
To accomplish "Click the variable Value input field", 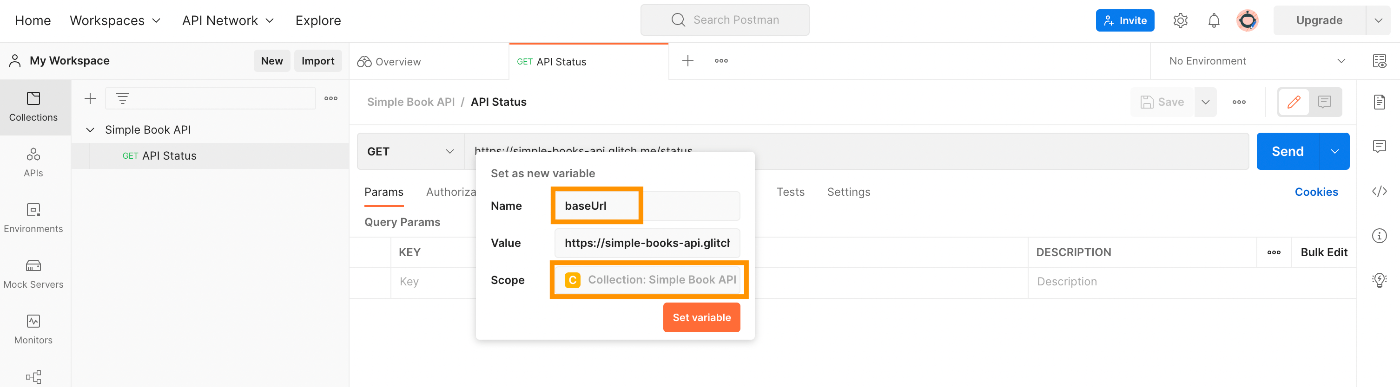I will pos(647,243).
